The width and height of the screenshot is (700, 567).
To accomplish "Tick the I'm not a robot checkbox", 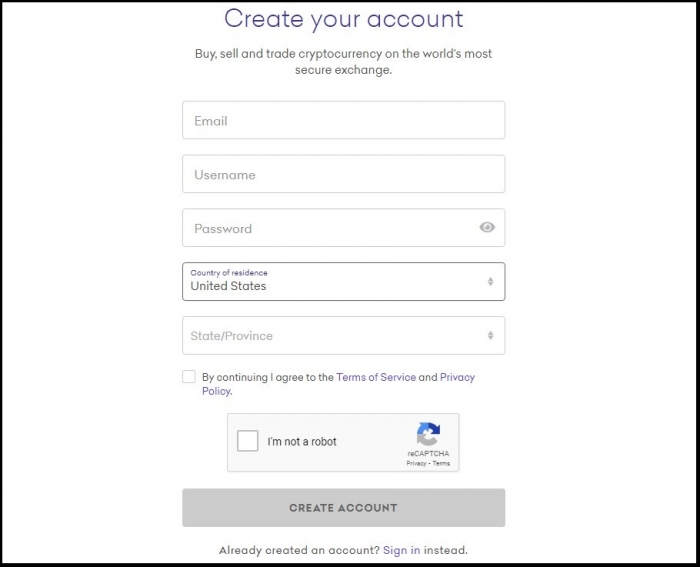I will coord(247,441).
